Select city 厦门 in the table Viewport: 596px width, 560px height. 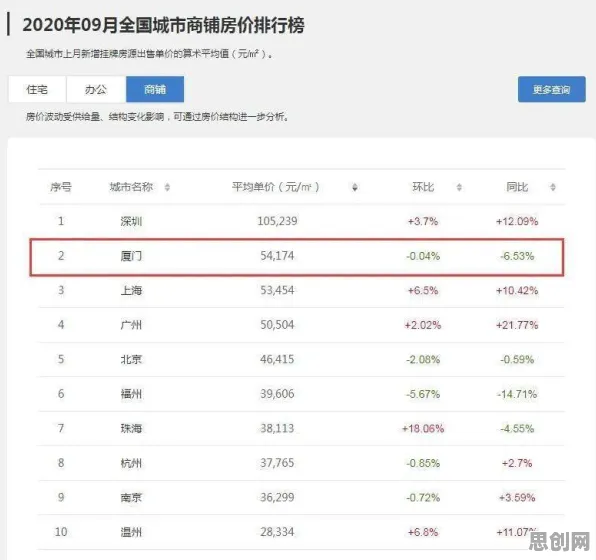point(131,256)
